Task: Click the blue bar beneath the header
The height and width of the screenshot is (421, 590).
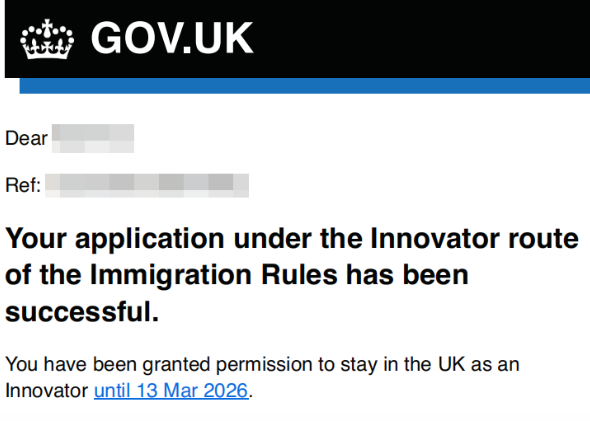Action: click(x=304, y=86)
